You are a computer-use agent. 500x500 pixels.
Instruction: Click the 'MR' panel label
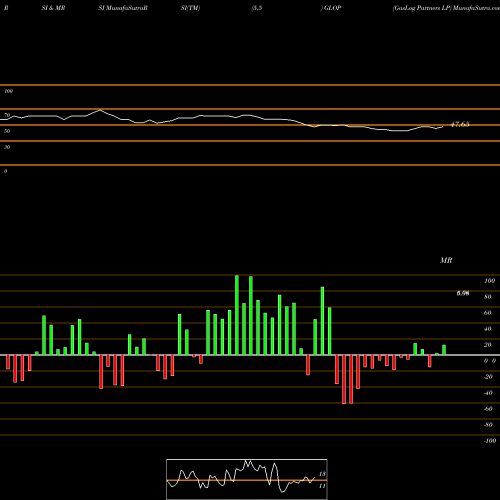[446, 260]
